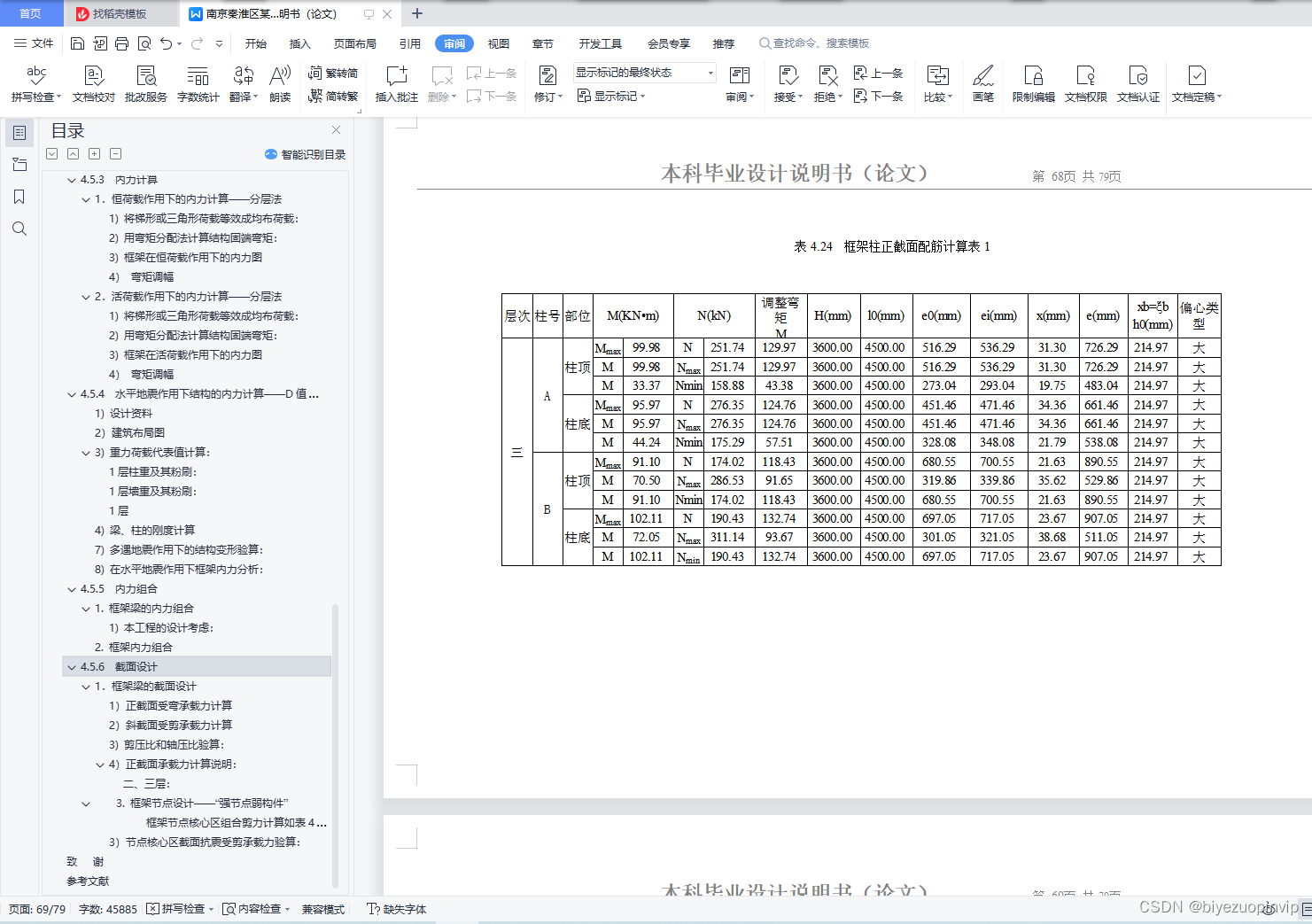Collapse the 4.5.4 水平地震作用 tree node
Viewport: 1312px width, 924px height.
(x=72, y=394)
